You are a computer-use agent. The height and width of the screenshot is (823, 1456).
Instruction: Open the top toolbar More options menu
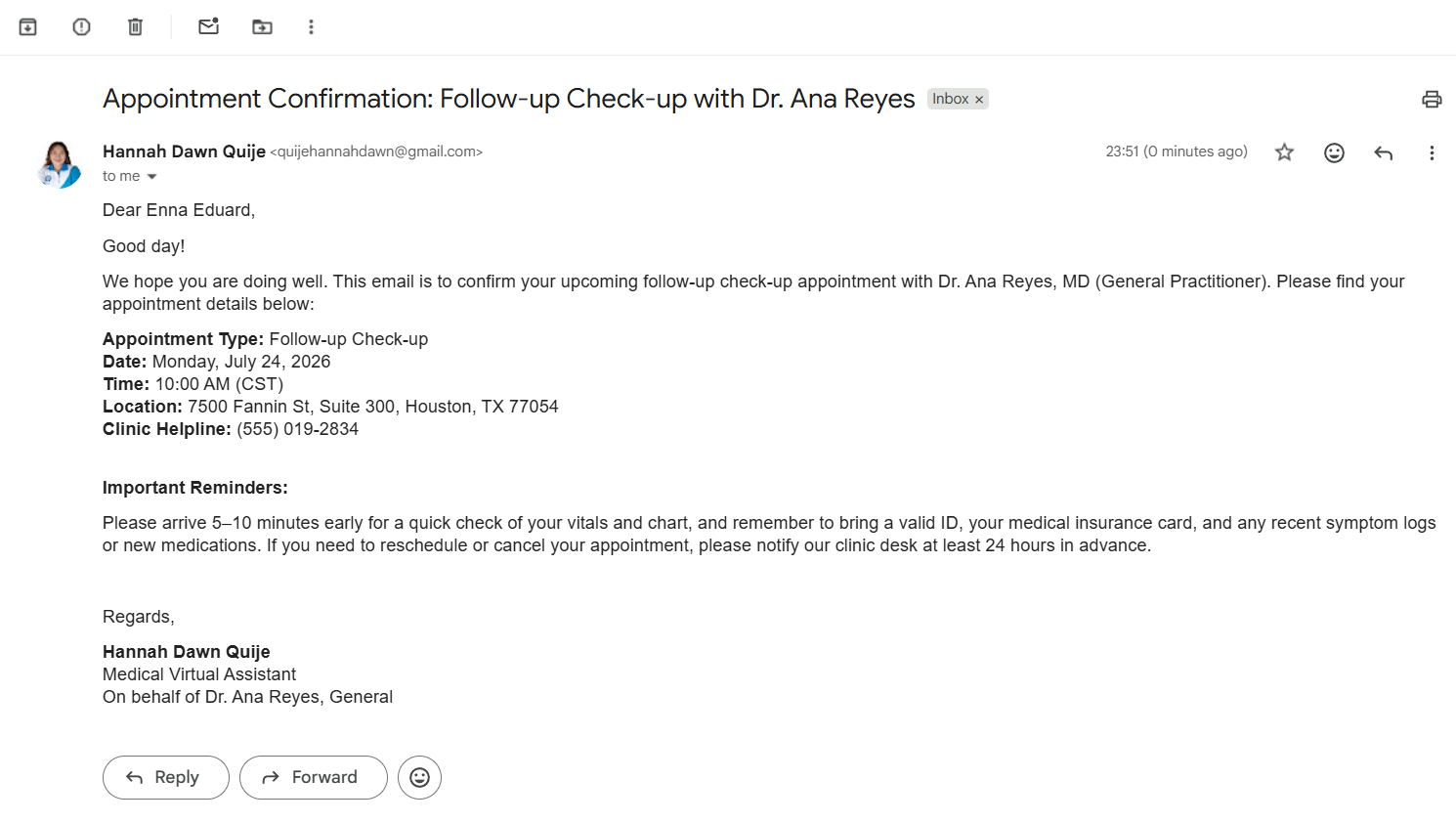[x=312, y=27]
